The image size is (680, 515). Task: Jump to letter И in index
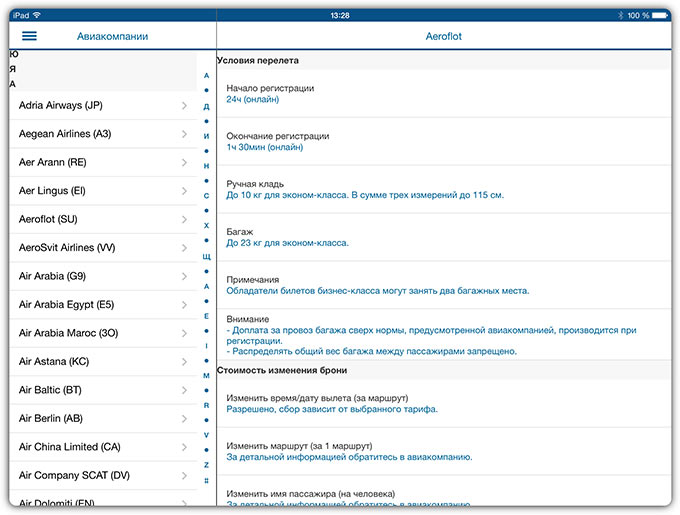click(206, 136)
